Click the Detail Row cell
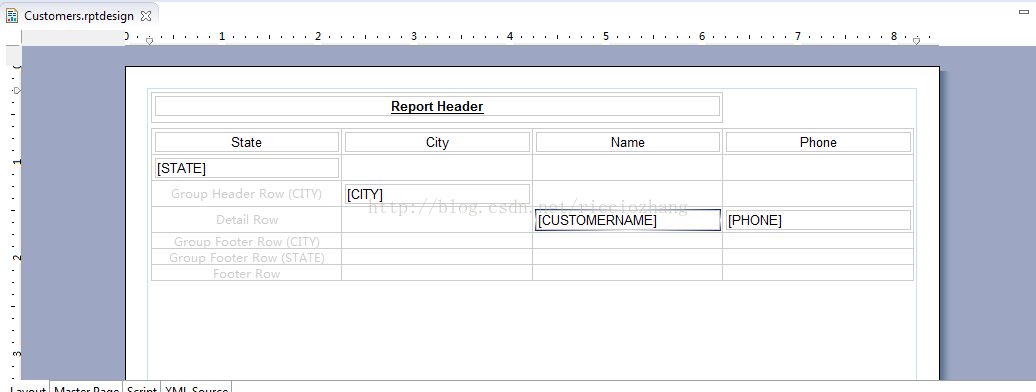Image resolution: width=1036 pixels, height=392 pixels. point(246,219)
